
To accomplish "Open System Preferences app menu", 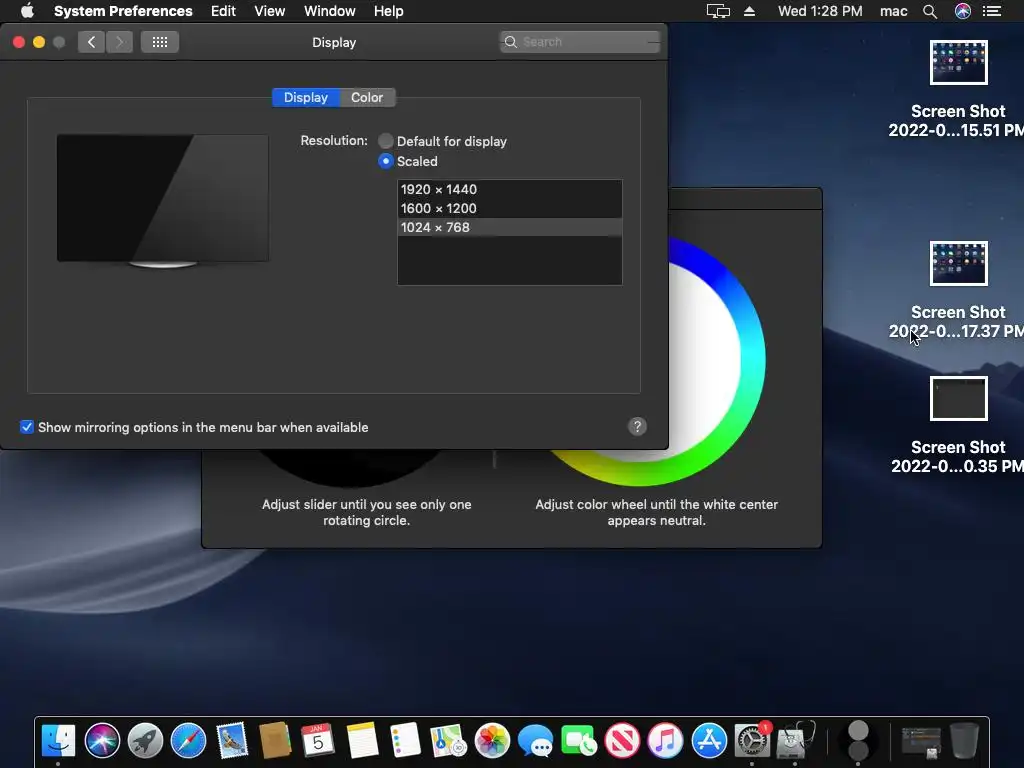I will pyautogui.click(x=123, y=11).
